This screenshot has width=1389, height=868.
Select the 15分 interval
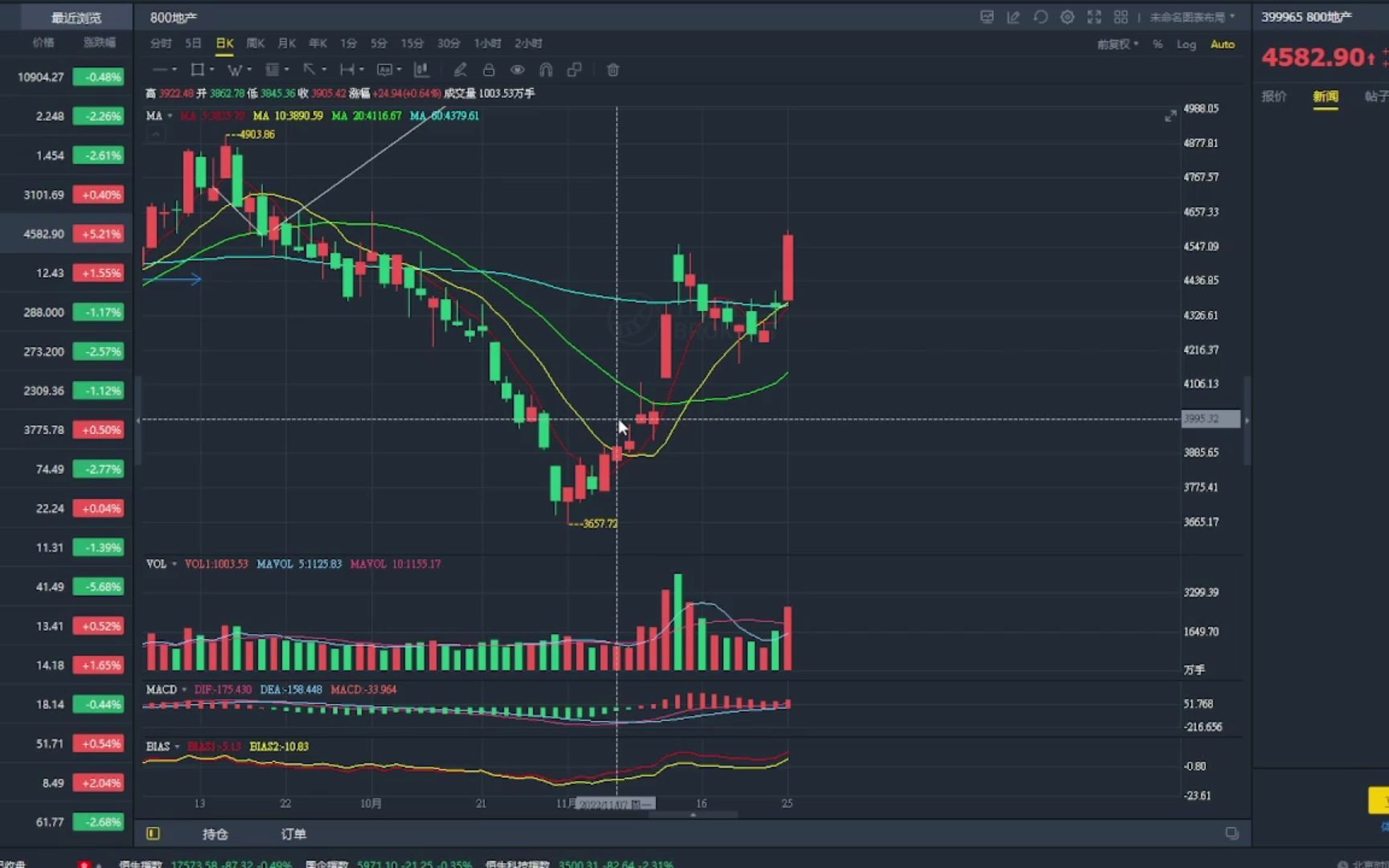[x=412, y=43]
